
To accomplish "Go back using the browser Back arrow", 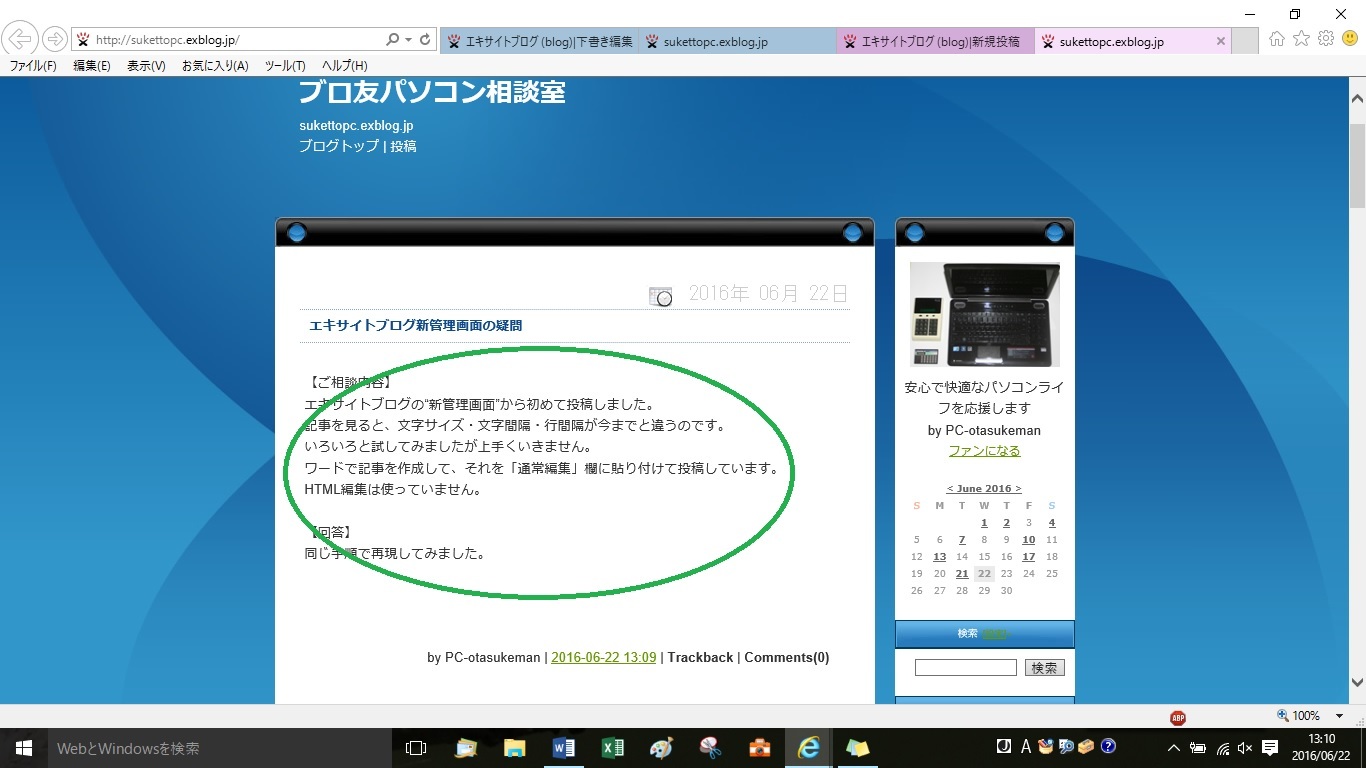I will click(x=21, y=40).
